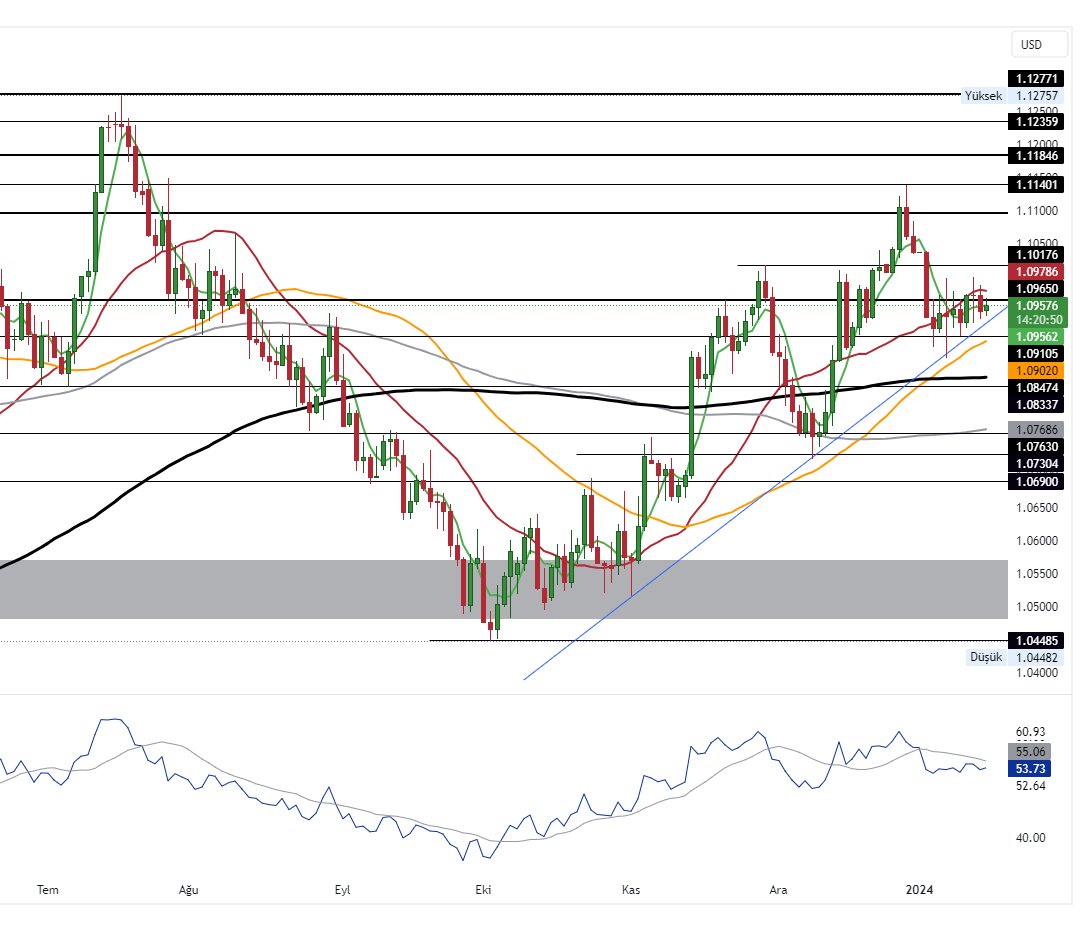
Task: Click the gray 1.07686 moving average label
Action: [1037, 429]
